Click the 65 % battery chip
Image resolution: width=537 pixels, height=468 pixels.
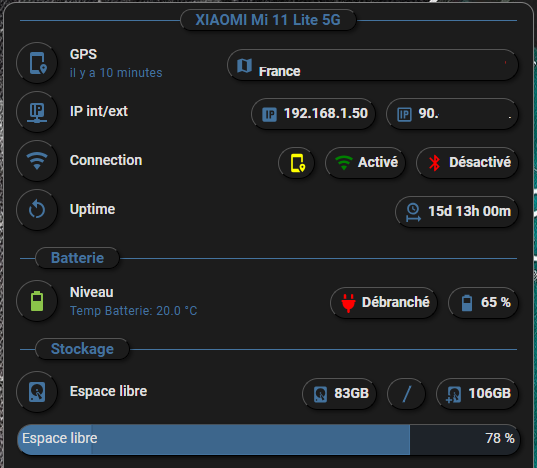point(483,303)
